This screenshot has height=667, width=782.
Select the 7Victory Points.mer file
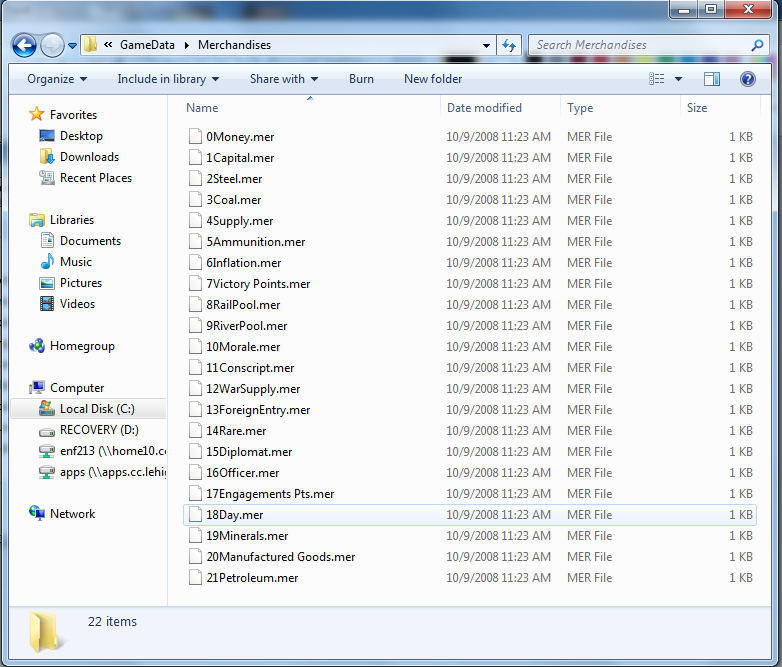[x=258, y=284]
